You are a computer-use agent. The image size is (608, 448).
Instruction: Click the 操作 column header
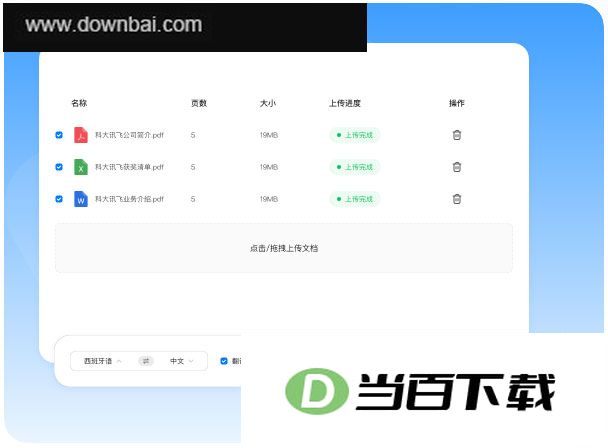click(x=457, y=103)
